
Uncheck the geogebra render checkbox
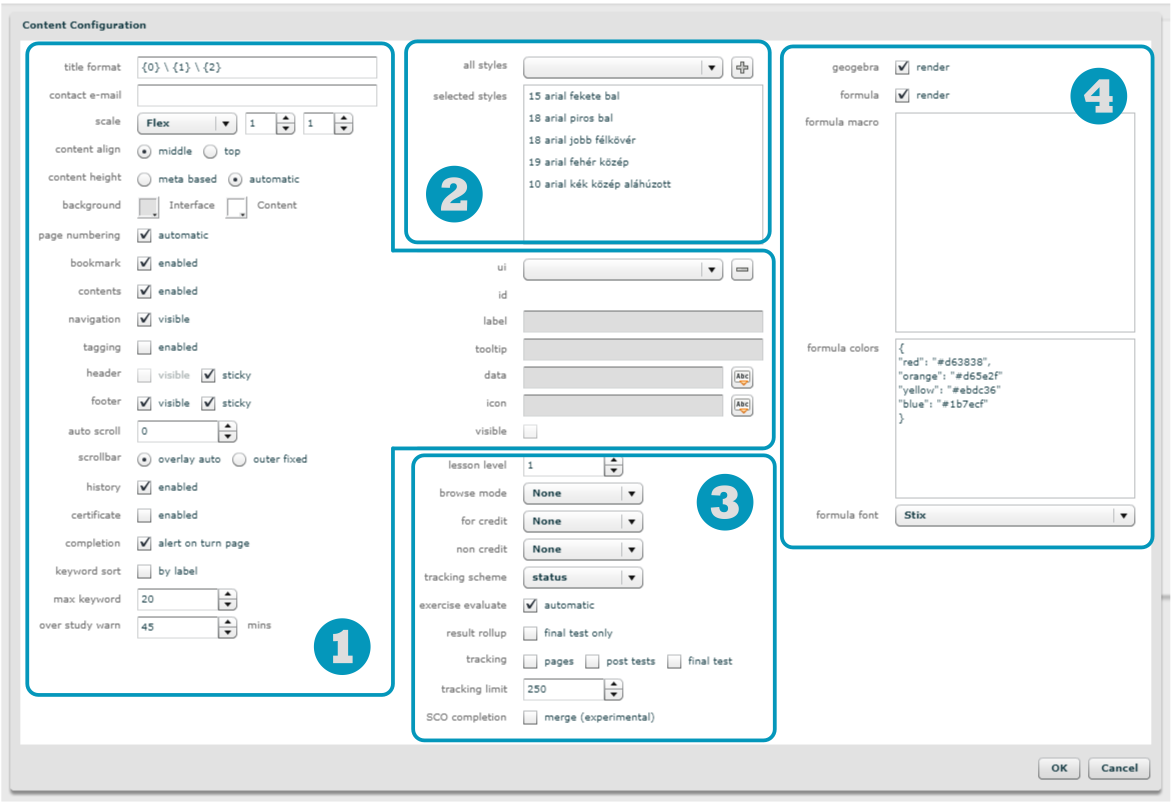coord(902,68)
